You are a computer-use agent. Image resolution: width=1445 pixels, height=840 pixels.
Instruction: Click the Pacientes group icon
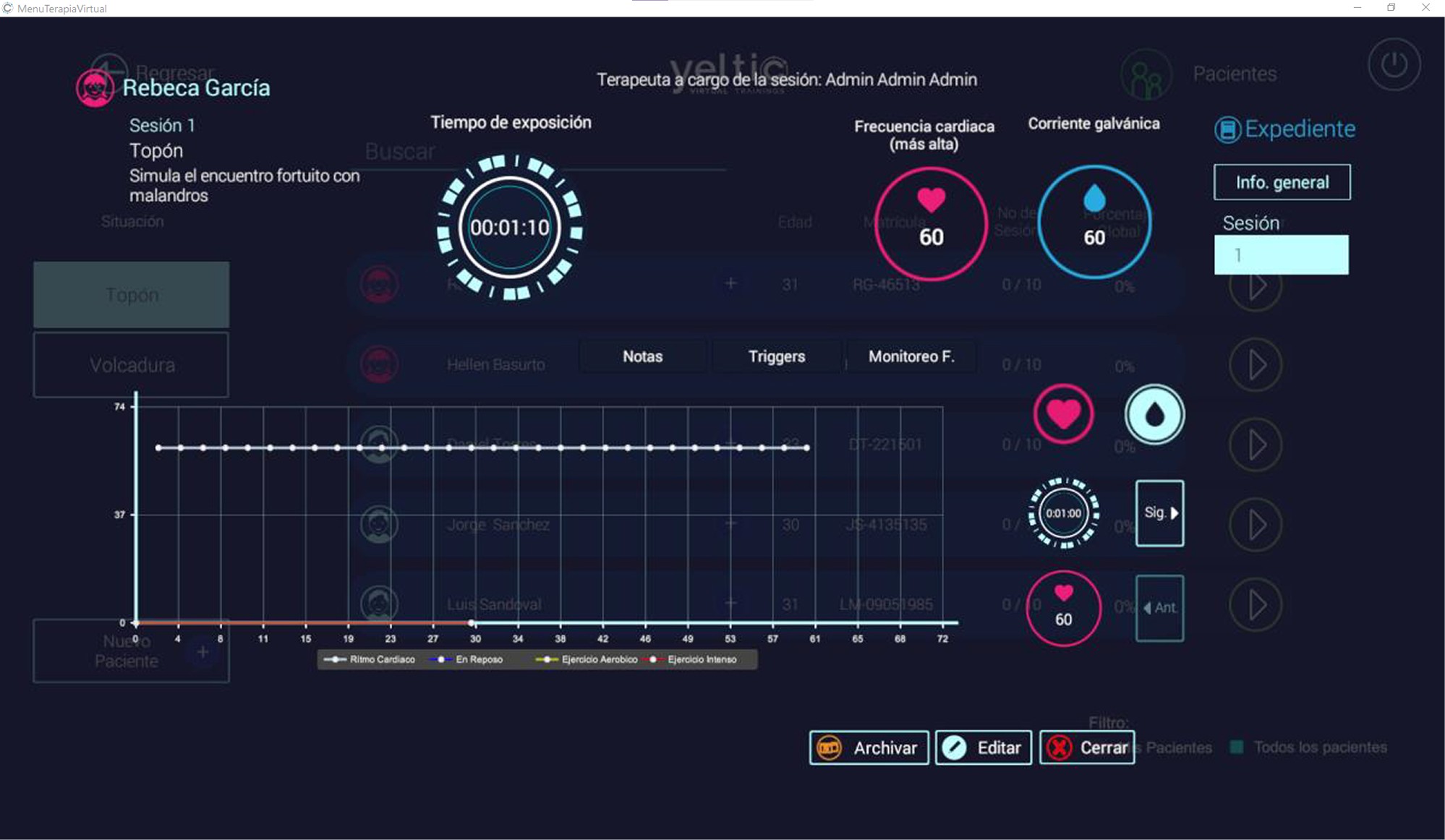point(1146,75)
